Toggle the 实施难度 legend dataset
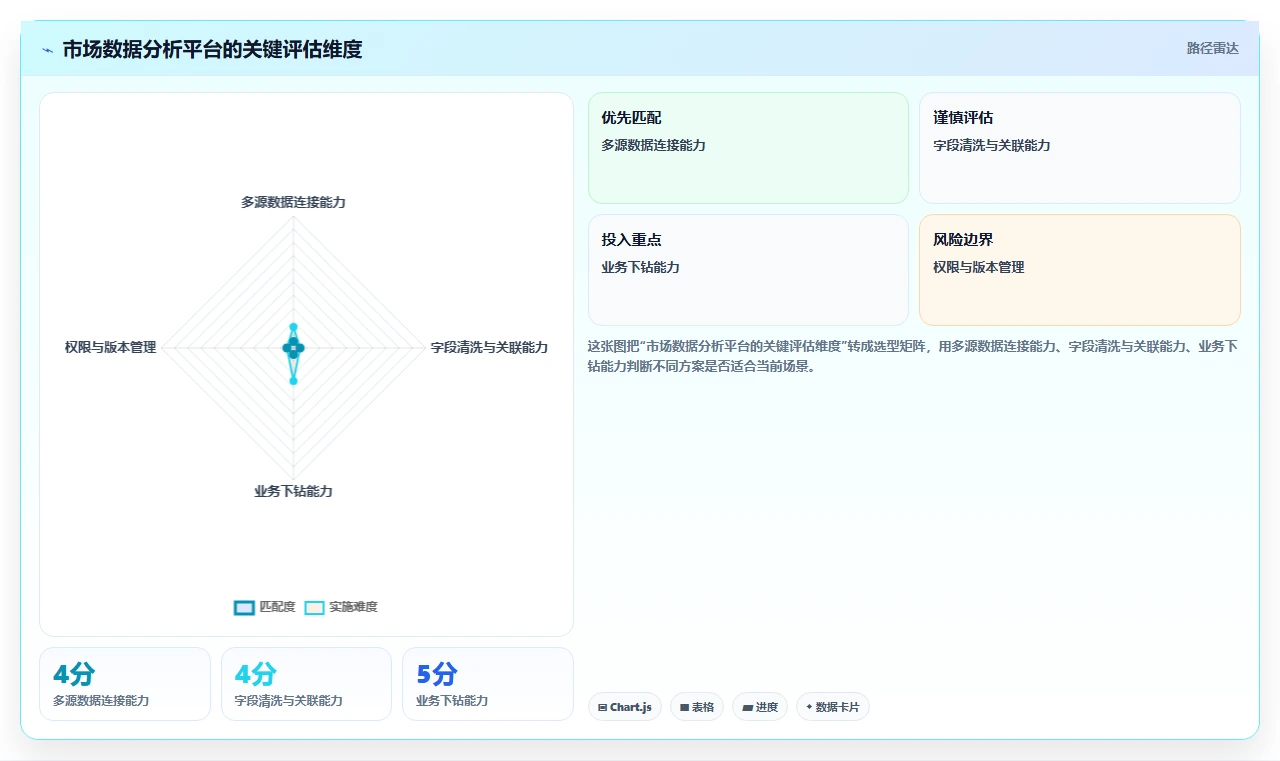This screenshot has height=761, width=1280. pyautogui.click(x=341, y=607)
